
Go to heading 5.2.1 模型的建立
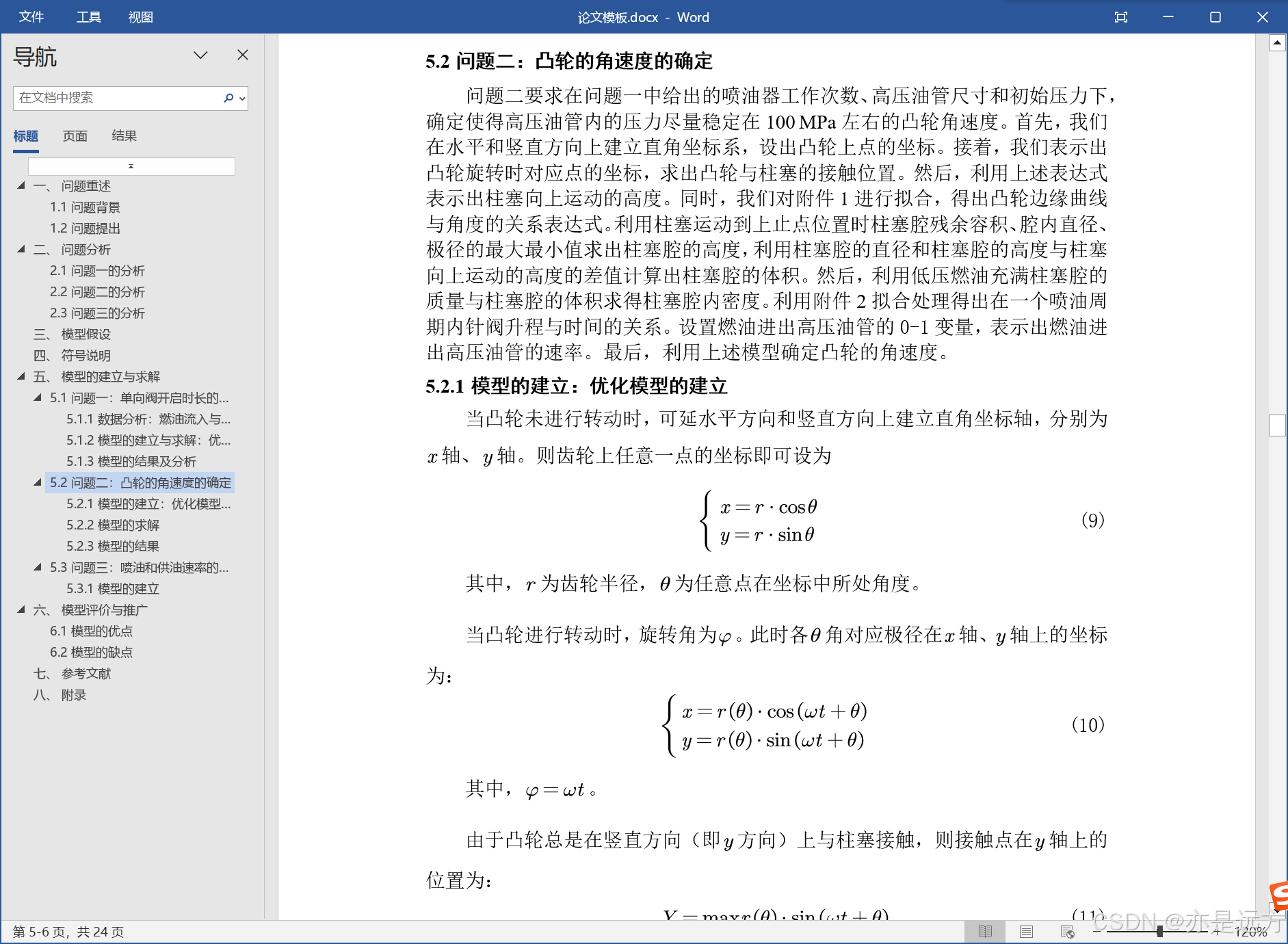click(x=148, y=504)
